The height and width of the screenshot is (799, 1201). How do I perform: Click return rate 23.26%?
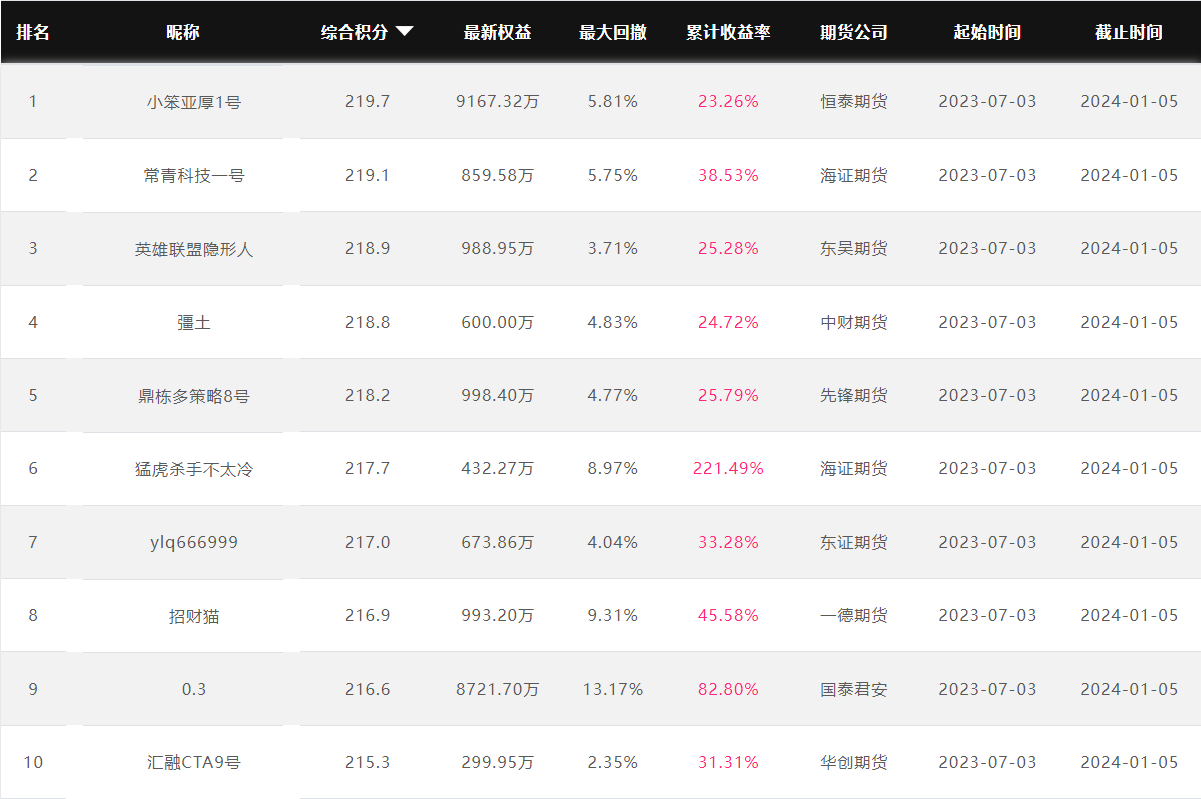pyautogui.click(x=729, y=102)
